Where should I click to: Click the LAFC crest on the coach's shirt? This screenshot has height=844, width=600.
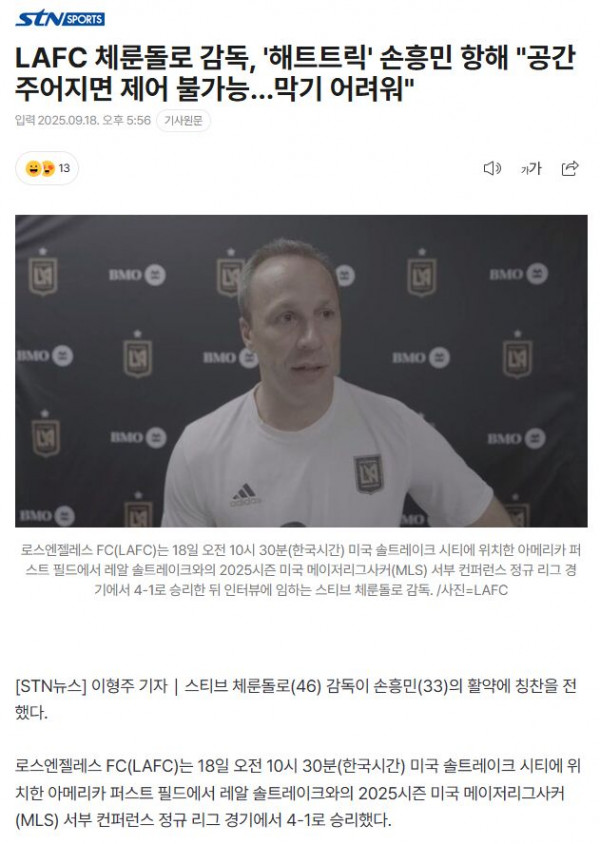368,474
